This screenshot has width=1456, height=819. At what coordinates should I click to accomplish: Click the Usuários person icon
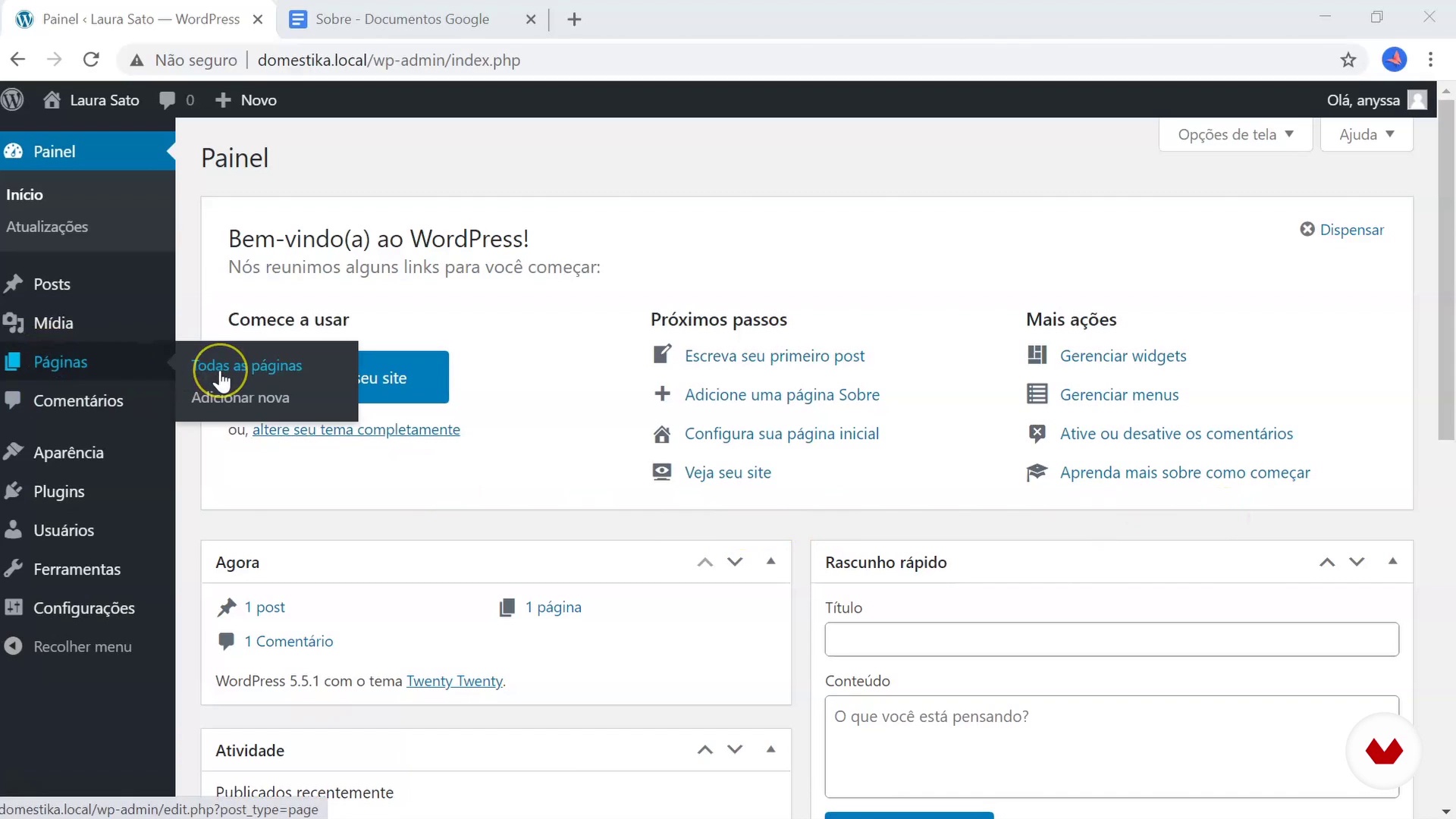pos(13,530)
